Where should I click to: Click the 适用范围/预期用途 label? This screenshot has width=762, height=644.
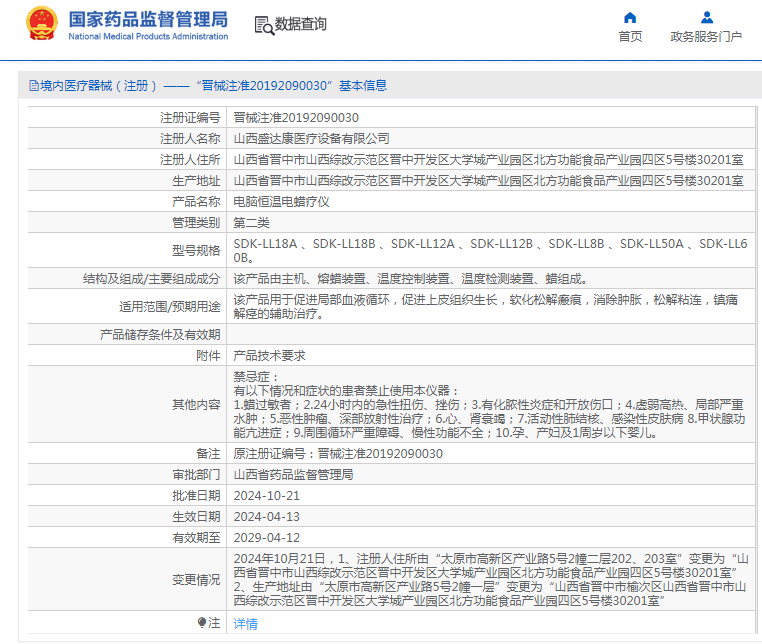pos(170,307)
